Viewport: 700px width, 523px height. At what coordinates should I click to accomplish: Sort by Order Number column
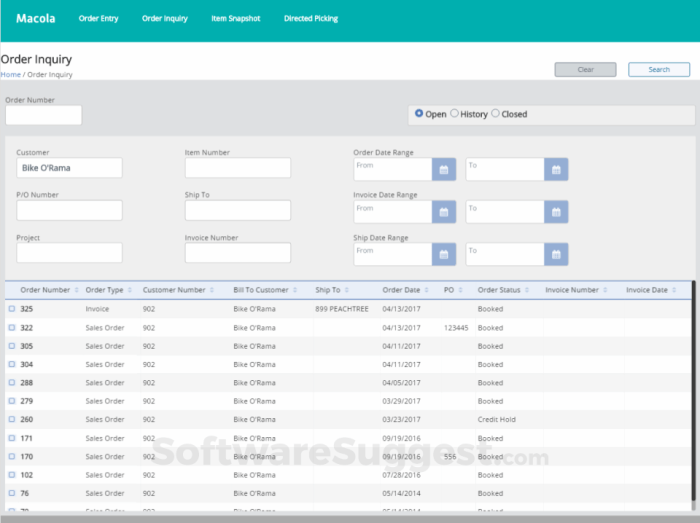[49, 290]
